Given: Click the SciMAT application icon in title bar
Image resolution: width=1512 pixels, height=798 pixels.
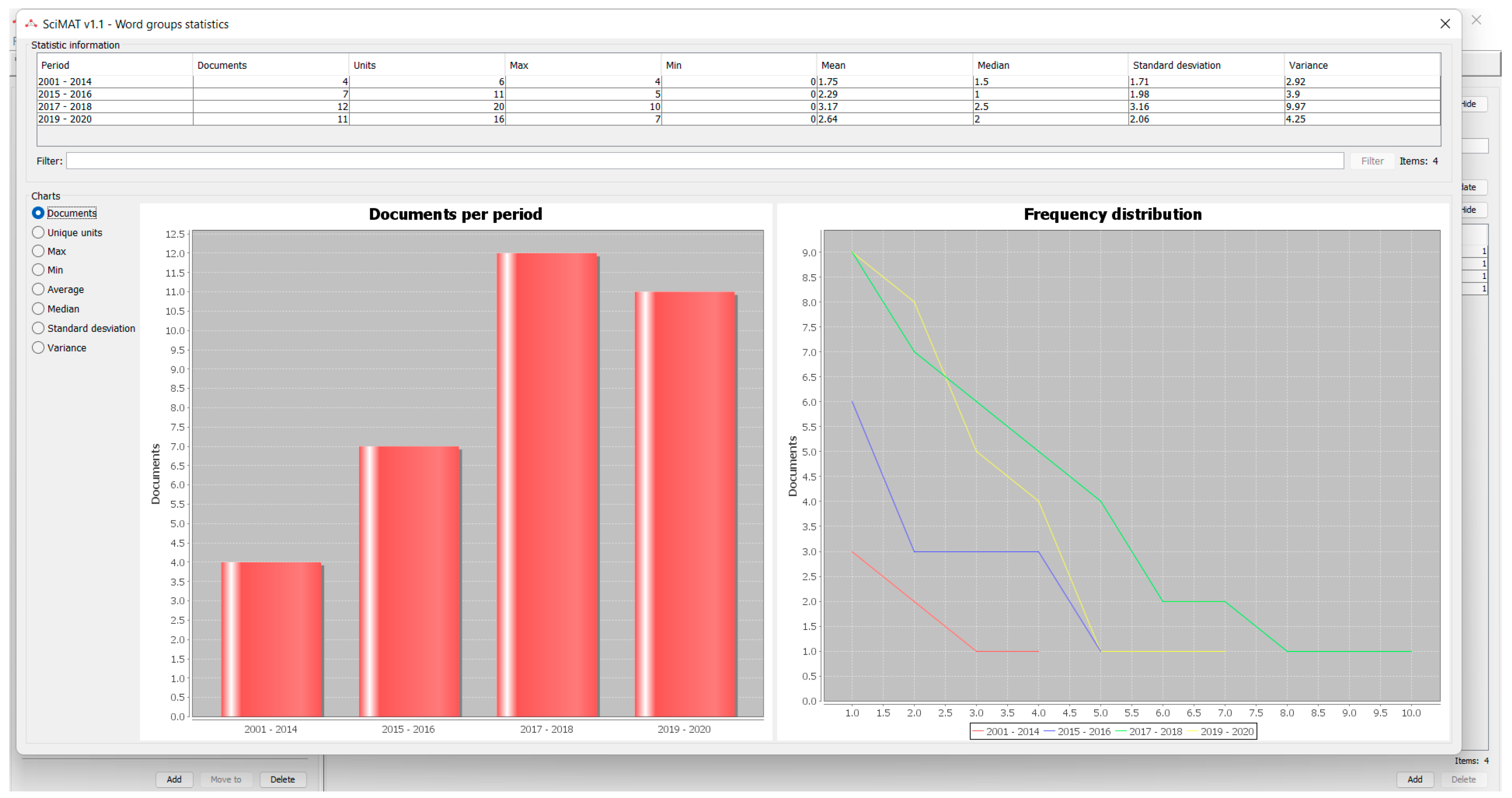Looking at the screenshot, I should [x=31, y=23].
